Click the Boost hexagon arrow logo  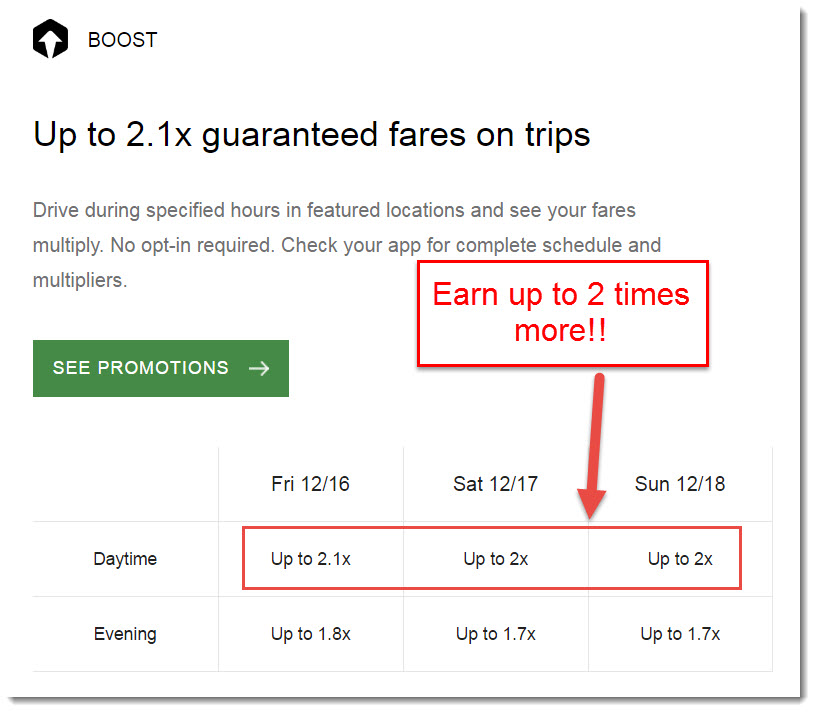click(50, 39)
